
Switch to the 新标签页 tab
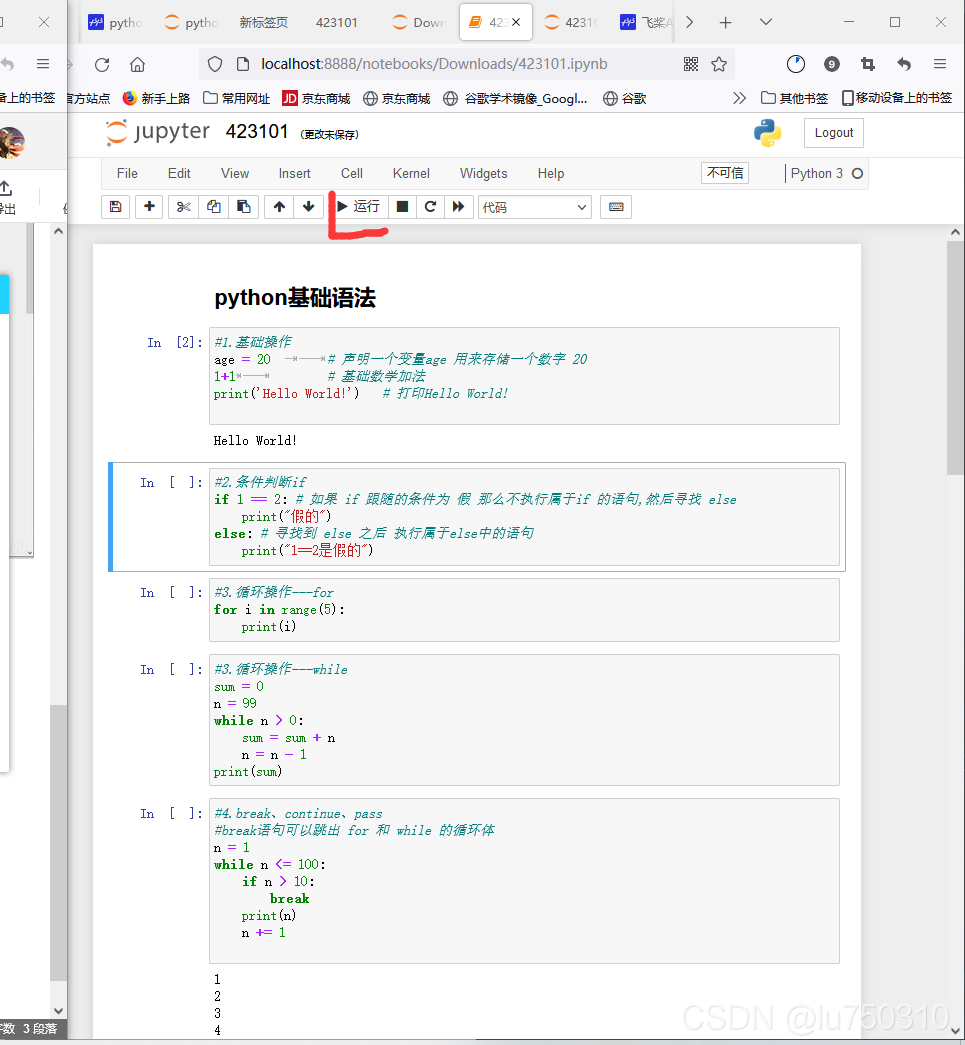[x=264, y=23]
